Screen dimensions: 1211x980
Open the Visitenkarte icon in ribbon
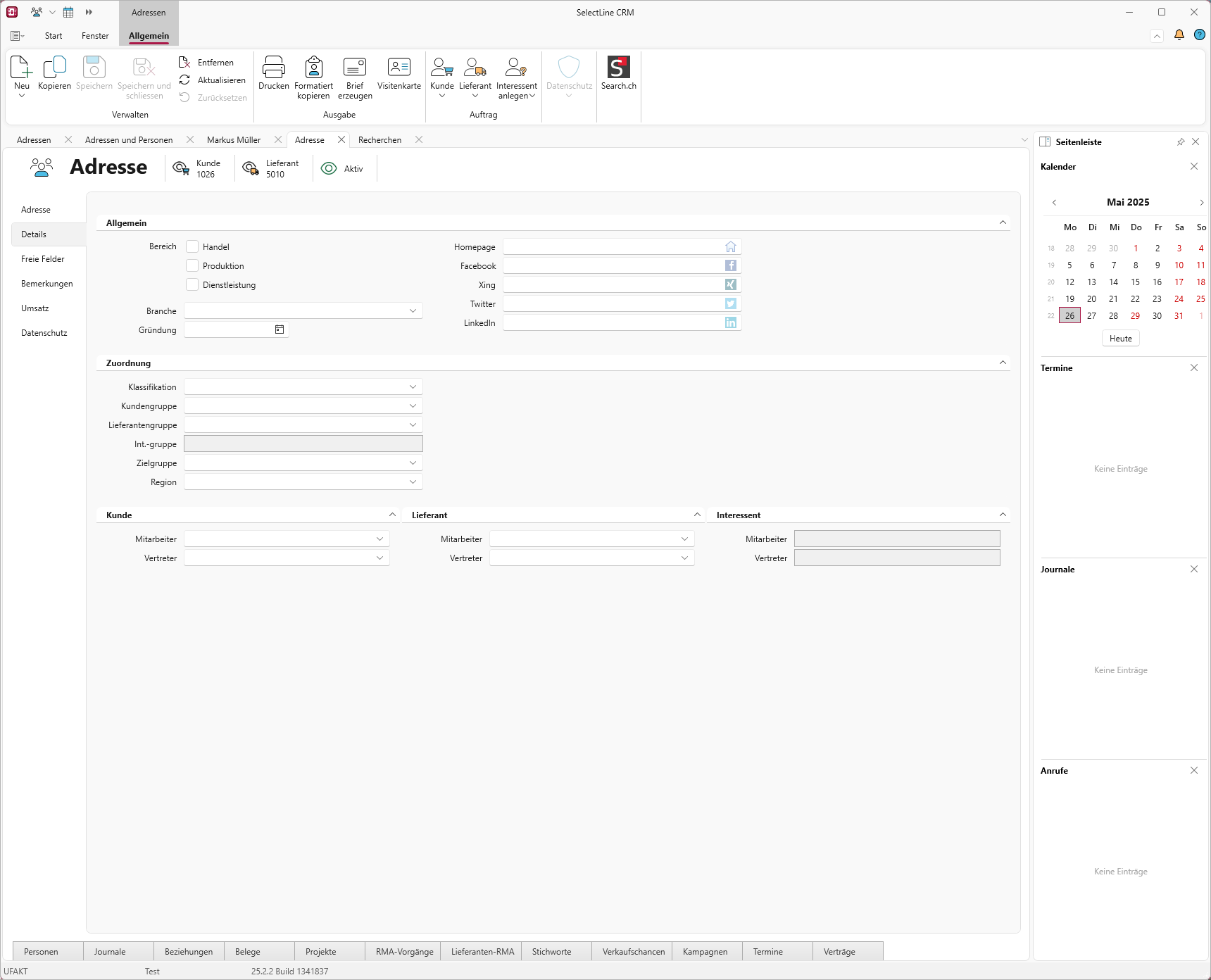[x=399, y=68]
